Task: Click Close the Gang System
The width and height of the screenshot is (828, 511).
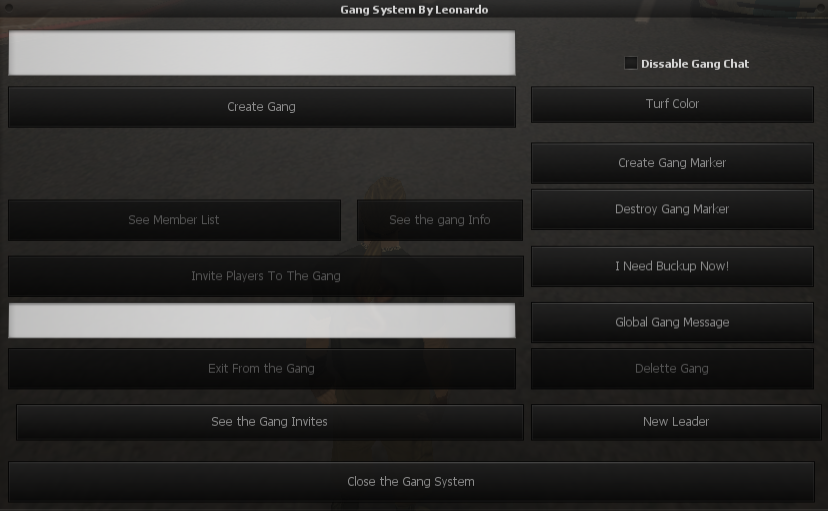Action: tap(411, 482)
